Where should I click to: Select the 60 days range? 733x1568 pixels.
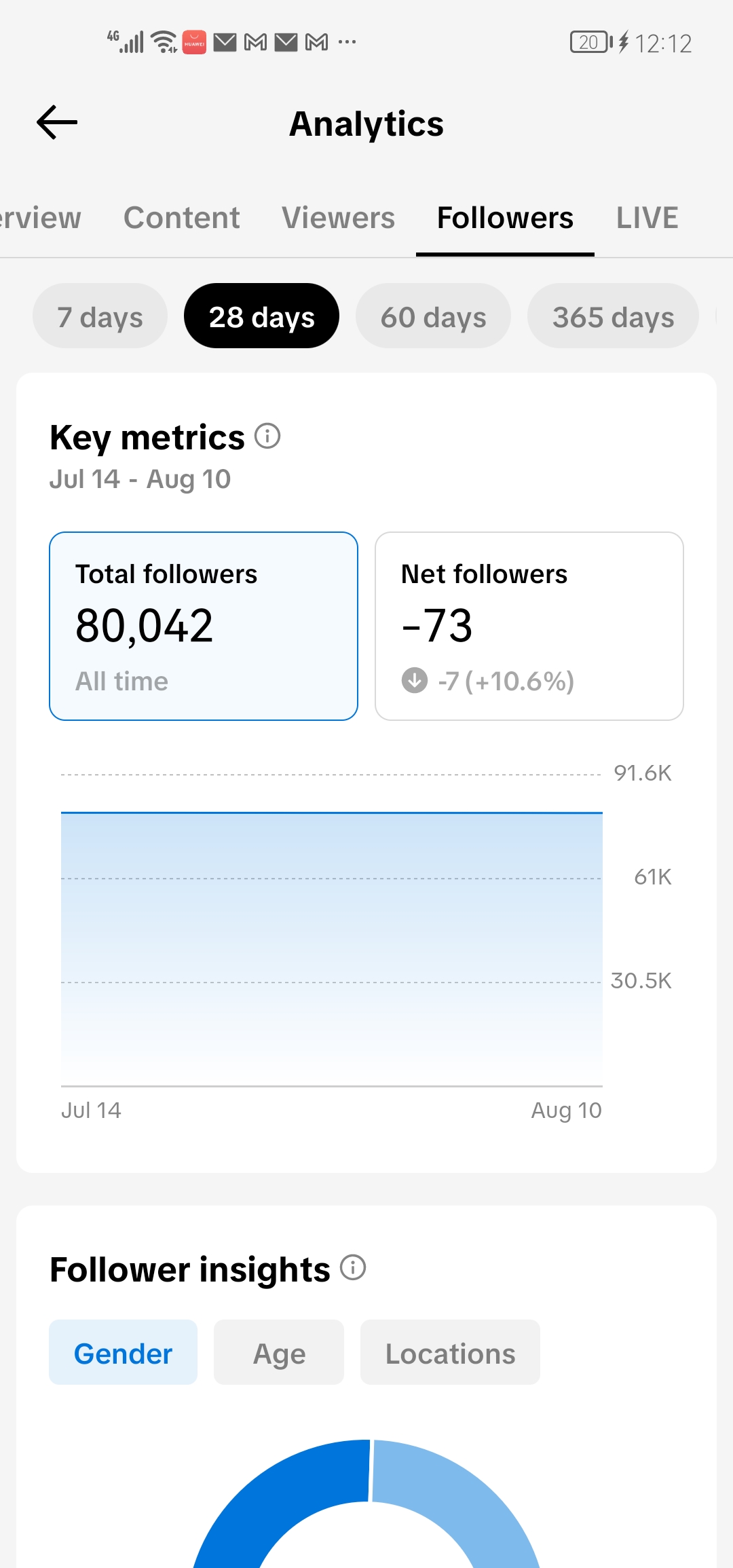click(x=433, y=316)
